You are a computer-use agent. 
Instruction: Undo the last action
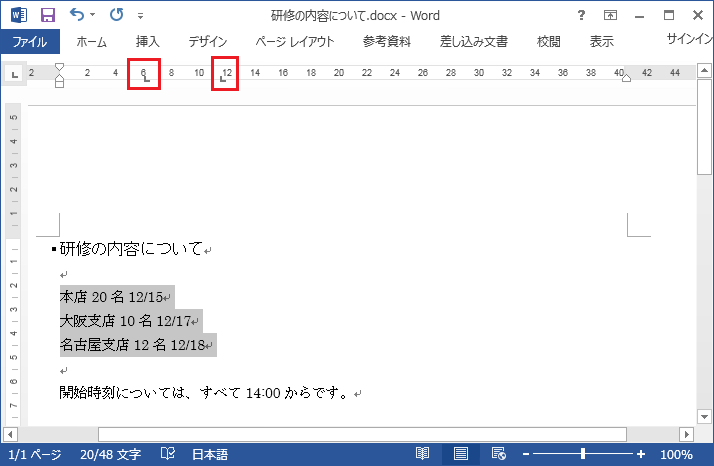click(76, 15)
